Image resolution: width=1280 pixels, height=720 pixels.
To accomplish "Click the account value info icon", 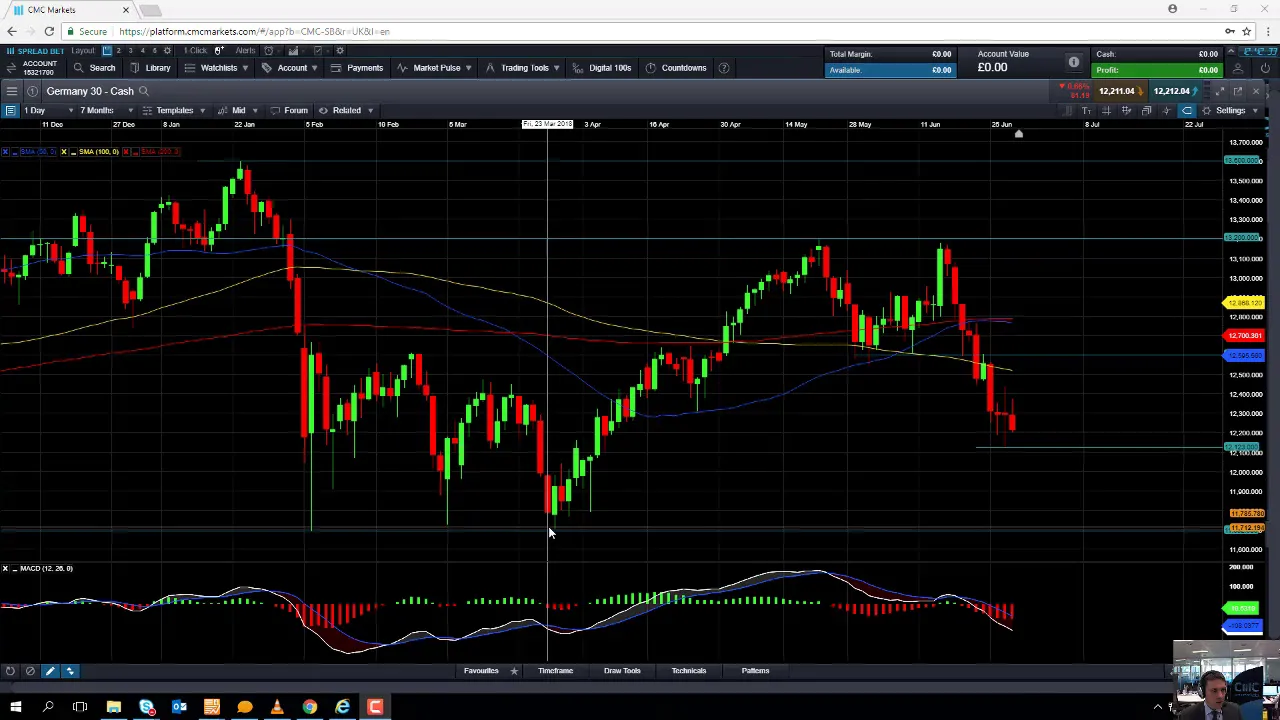I will (1073, 62).
